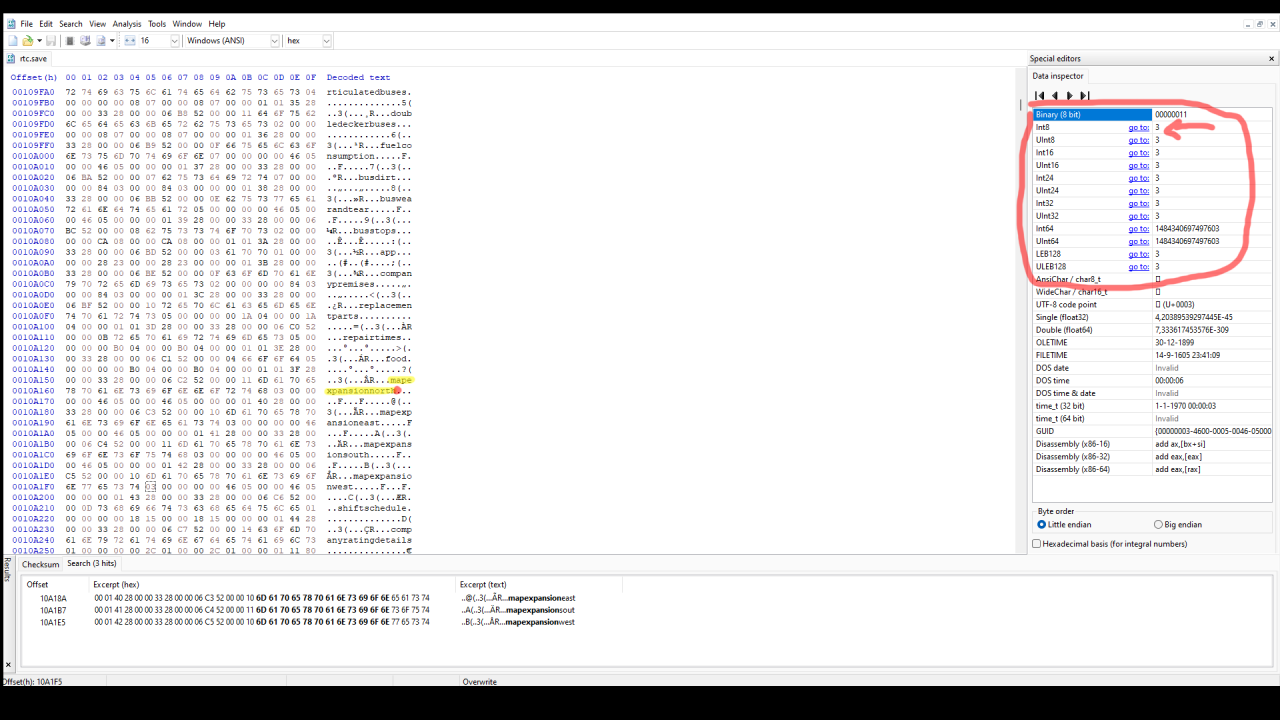Select Little endian byte order
The width and height of the screenshot is (1280, 720).
1041,524
